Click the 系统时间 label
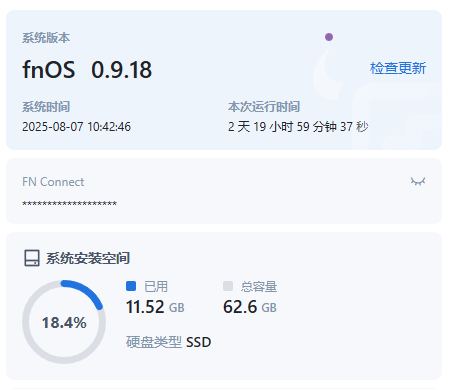456x389 pixels. [x=46, y=107]
